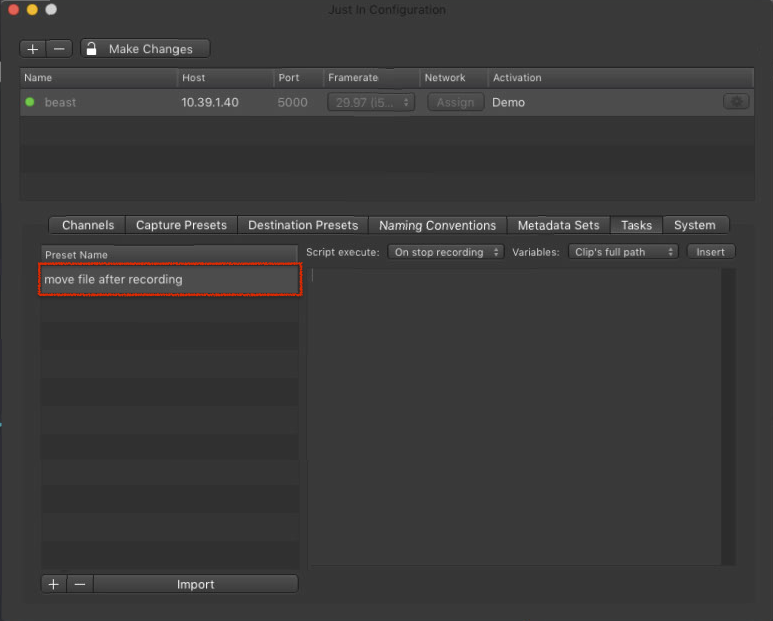Click the Import button

[196, 585]
